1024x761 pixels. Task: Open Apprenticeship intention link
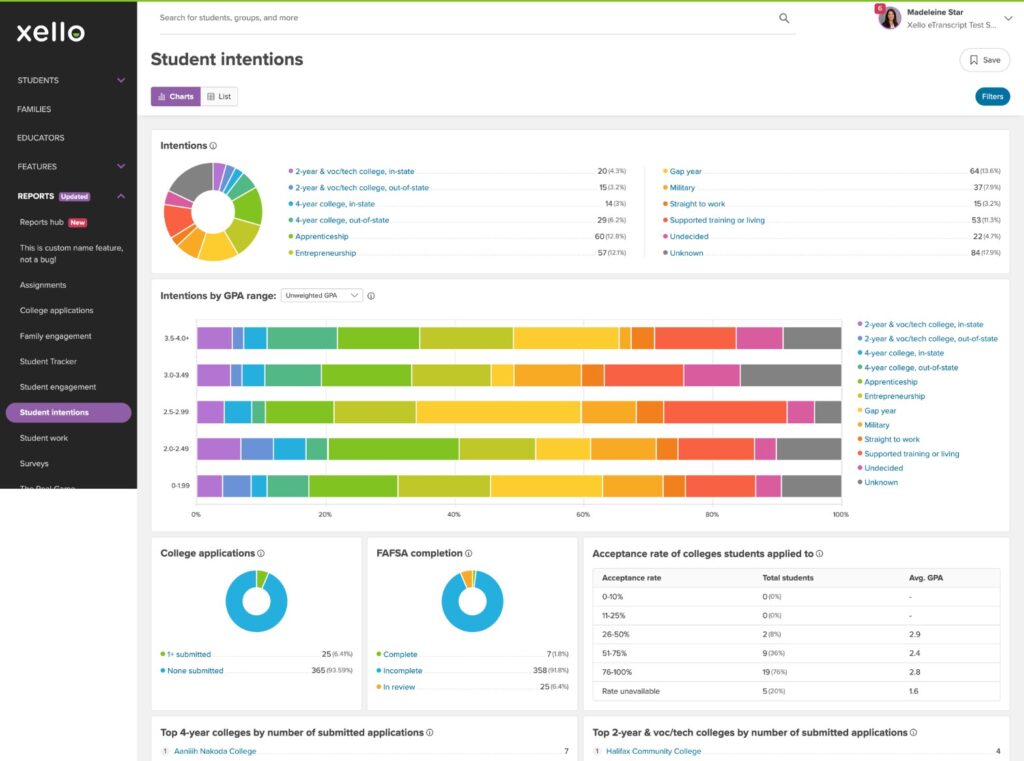point(321,236)
